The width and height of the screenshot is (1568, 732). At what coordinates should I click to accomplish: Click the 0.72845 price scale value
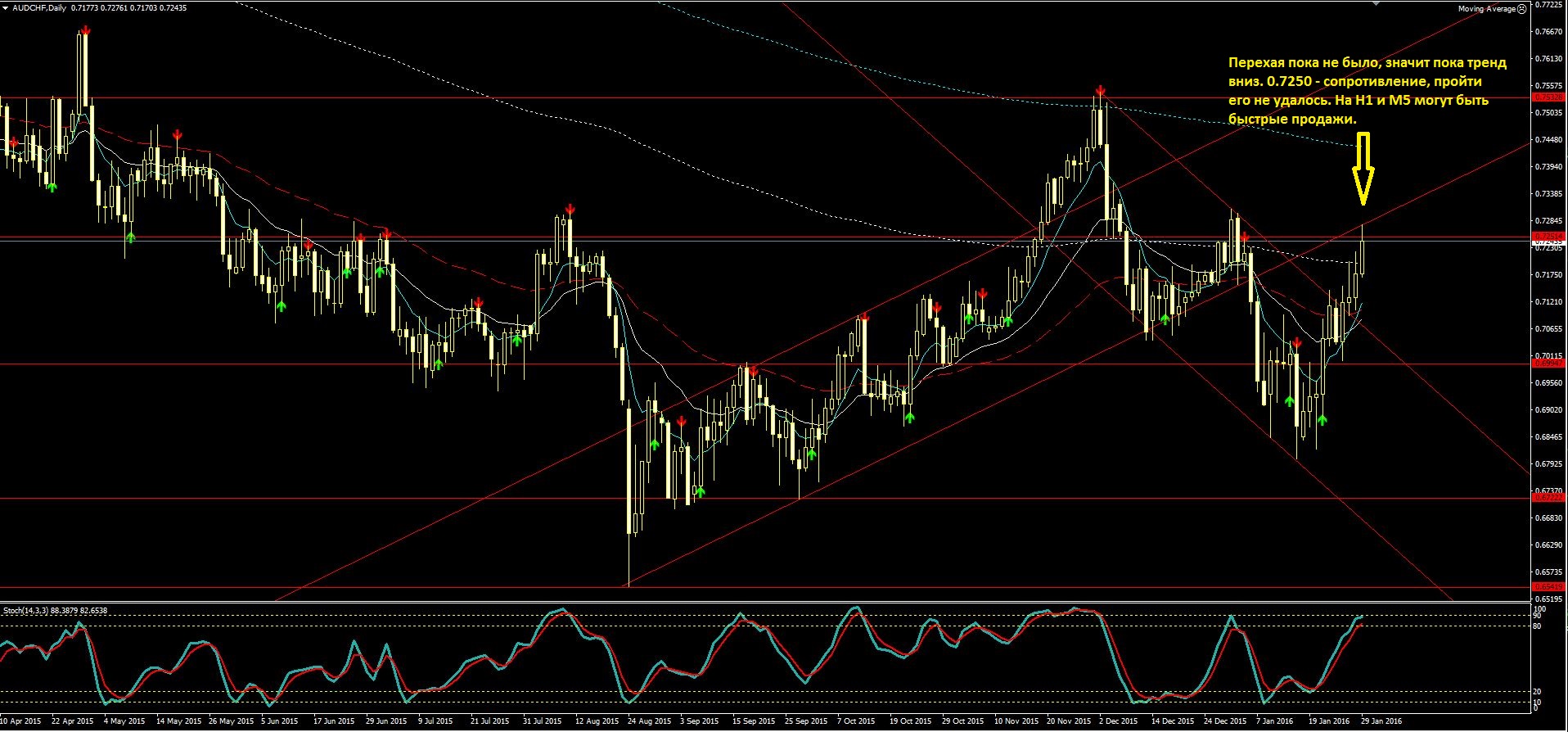(1548, 221)
